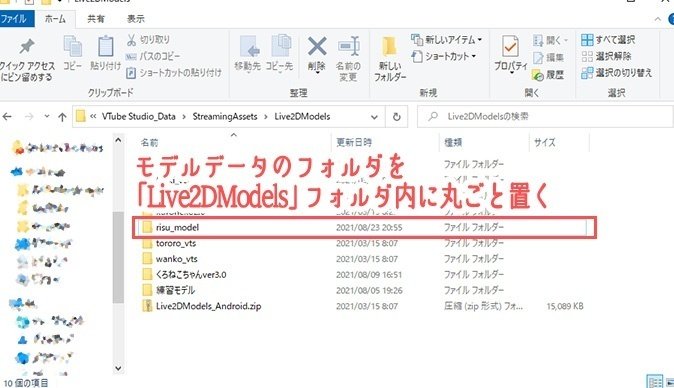Choose Paste shortcut (ショートカットの貼り付け)
Viewport: 674px width, 388px height.
tap(174, 73)
